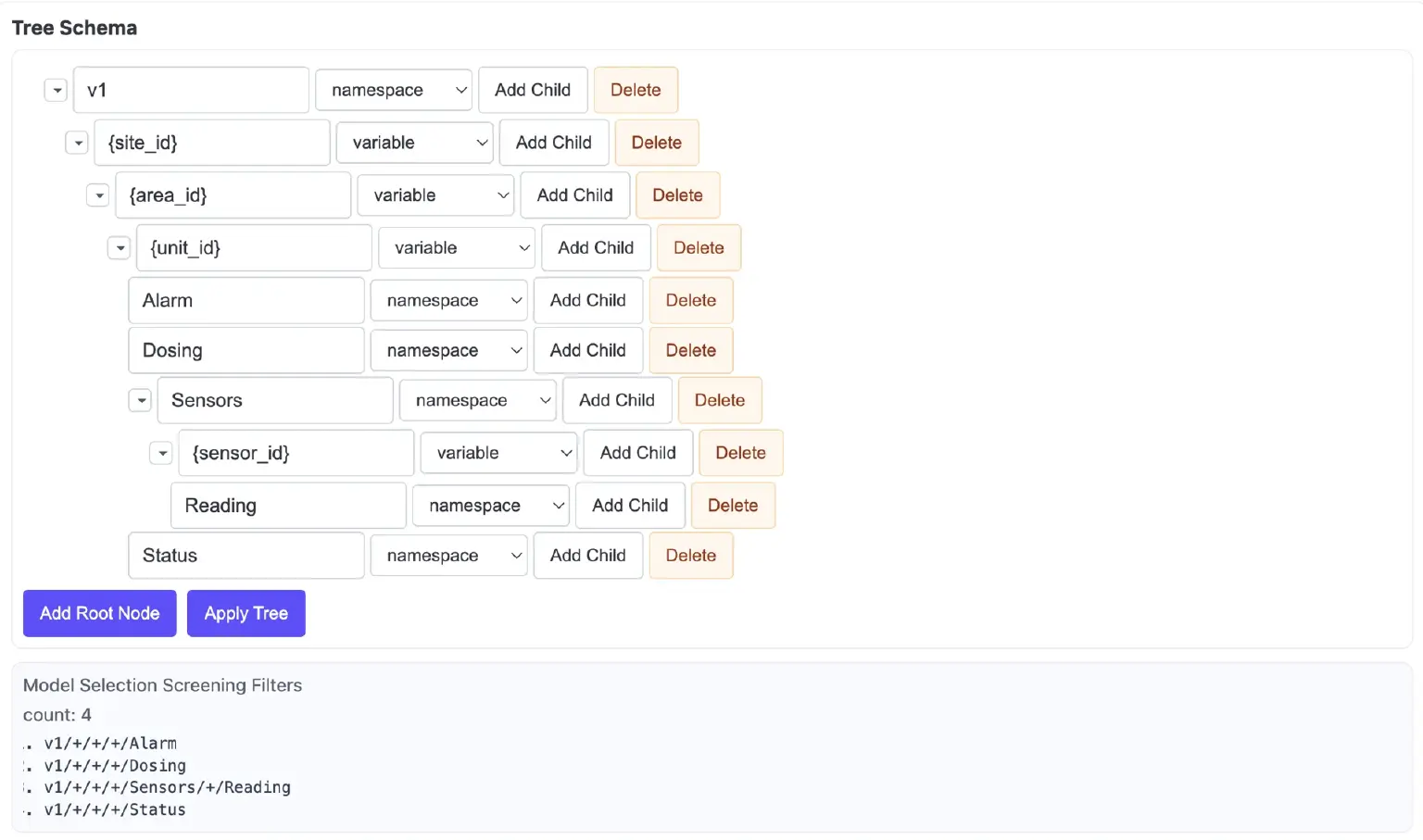Open the type dropdown for {area_id}
Image resolution: width=1423 pixels, height=840 pixels.
[x=436, y=195]
